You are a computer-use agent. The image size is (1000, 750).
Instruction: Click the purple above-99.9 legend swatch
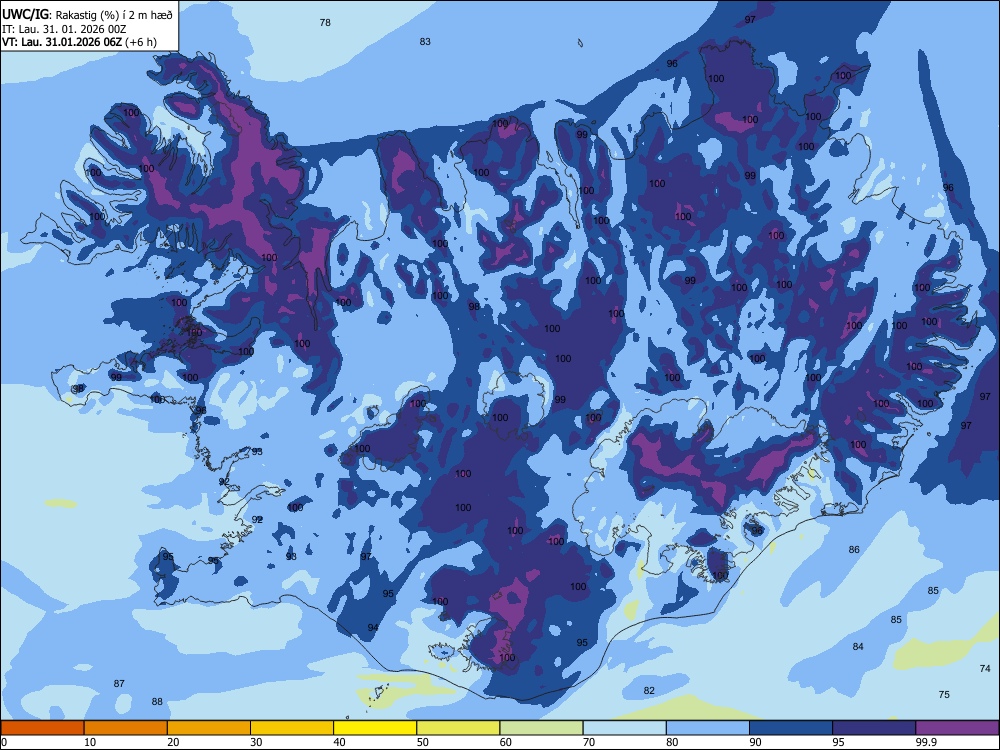pyautogui.click(x=957, y=728)
